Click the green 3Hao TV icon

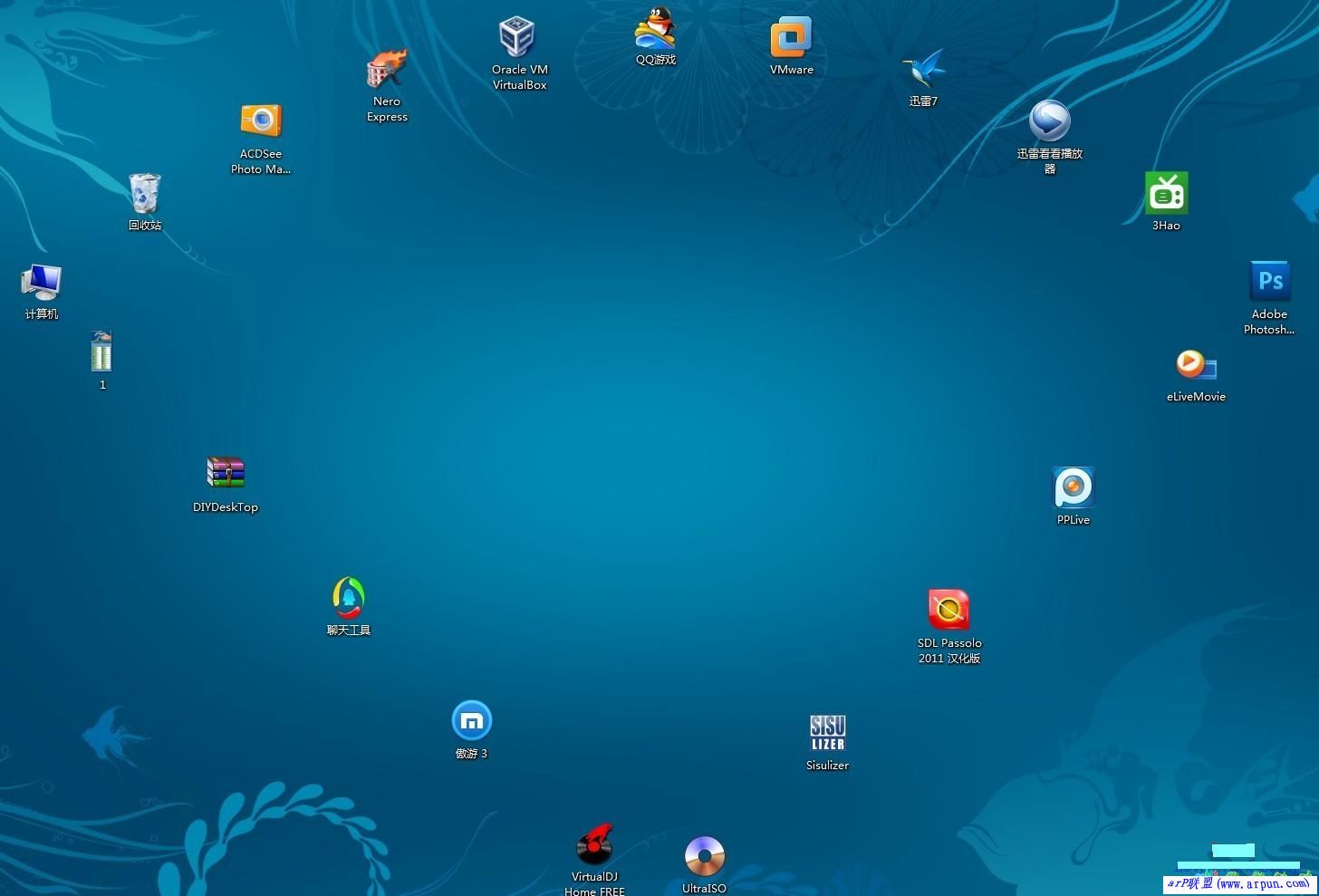tap(1166, 194)
